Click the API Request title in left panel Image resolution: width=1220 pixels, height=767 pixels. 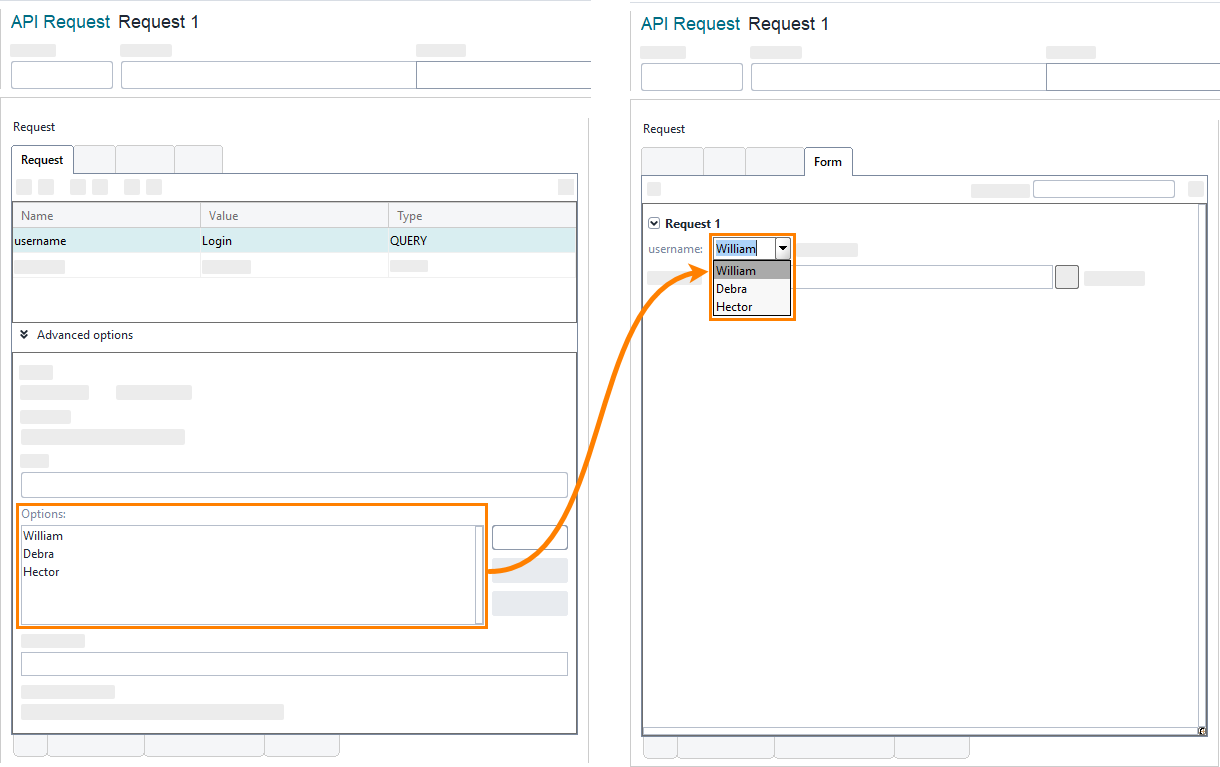[59, 22]
